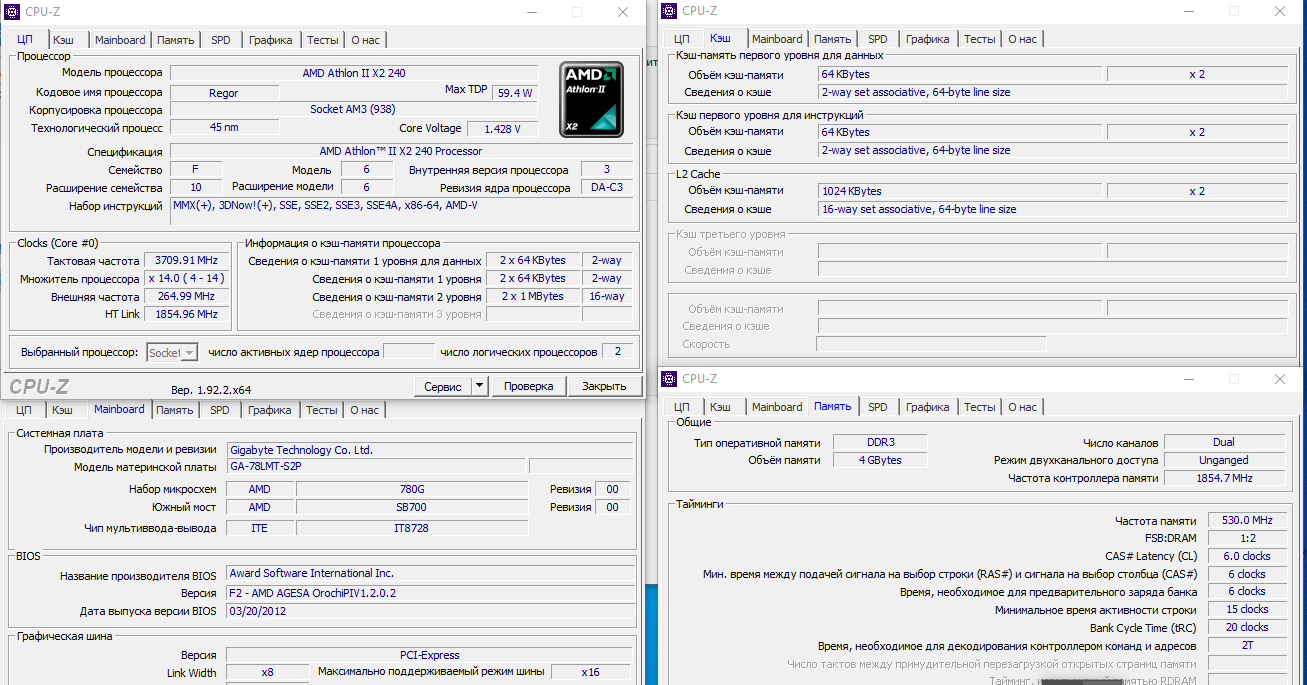
Task: Click the BIOS release date field
Action: tap(430, 611)
